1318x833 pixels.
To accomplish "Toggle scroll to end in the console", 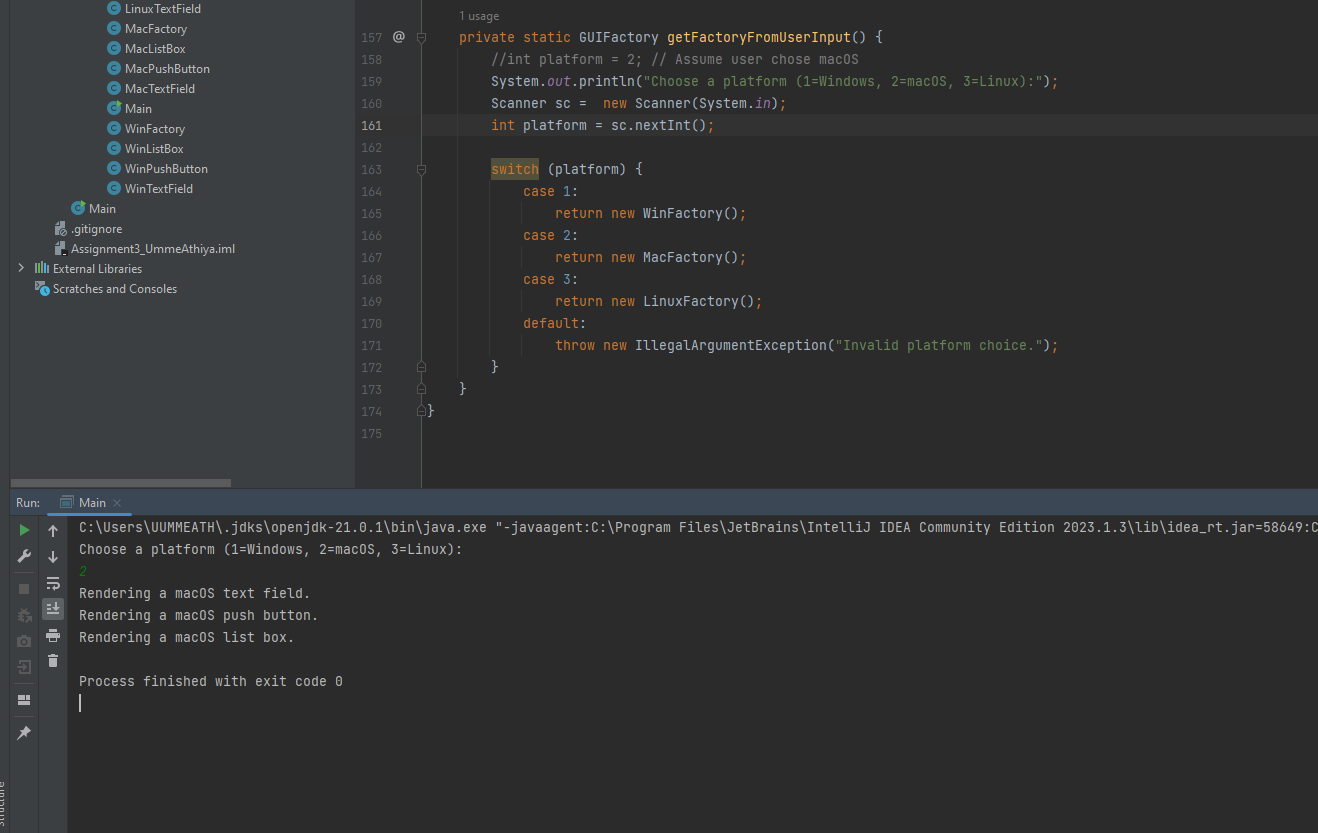I will tap(53, 608).
